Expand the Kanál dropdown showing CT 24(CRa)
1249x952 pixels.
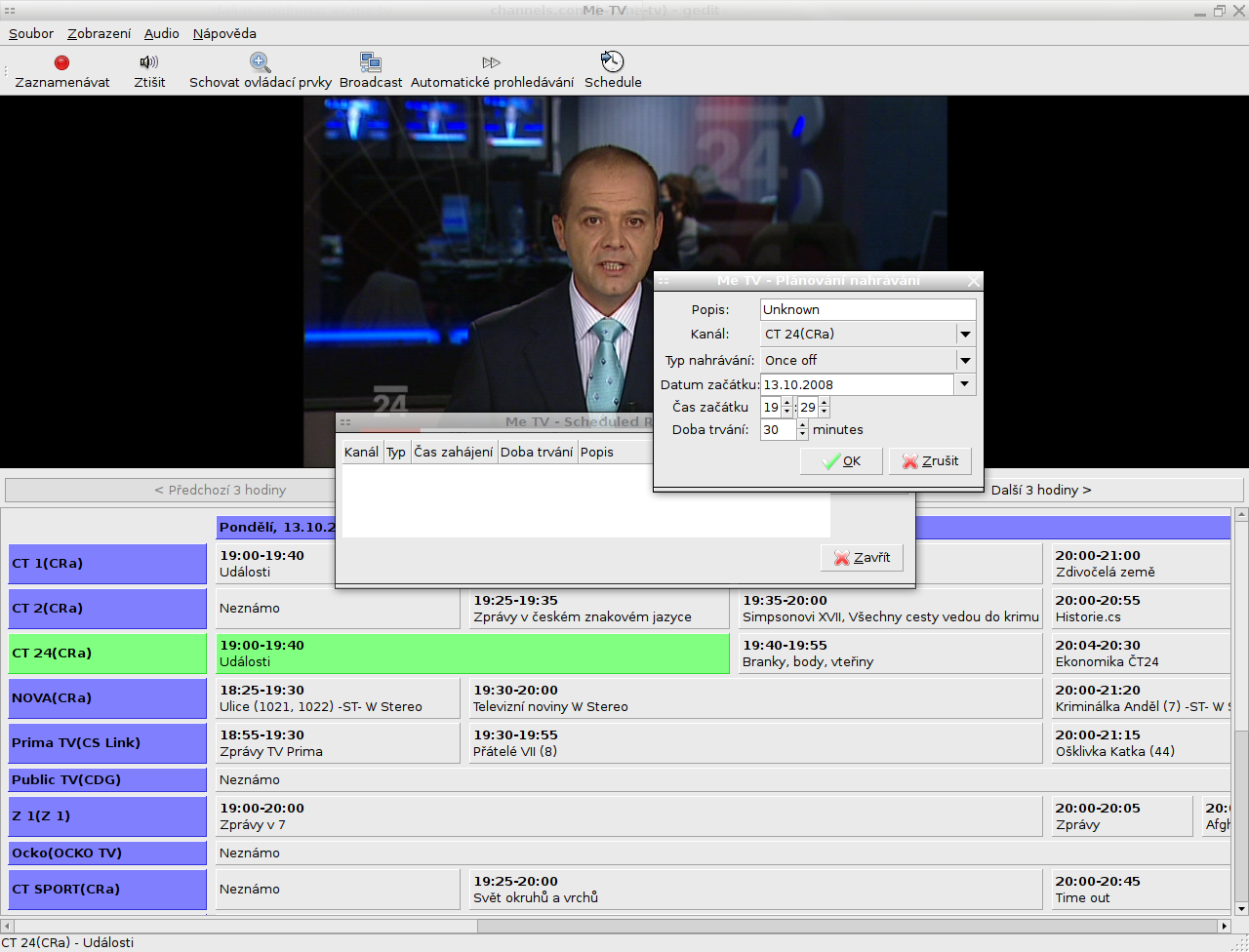click(965, 335)
